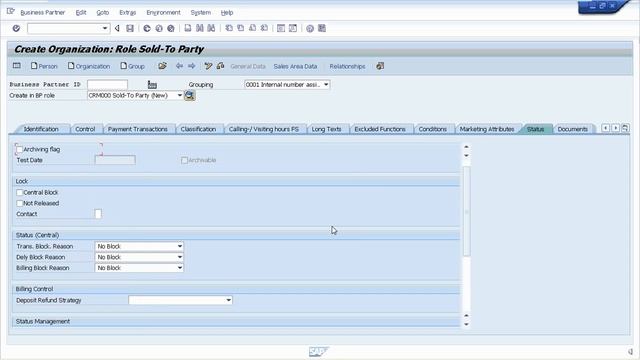Go to First Page icon

(229, 28)
